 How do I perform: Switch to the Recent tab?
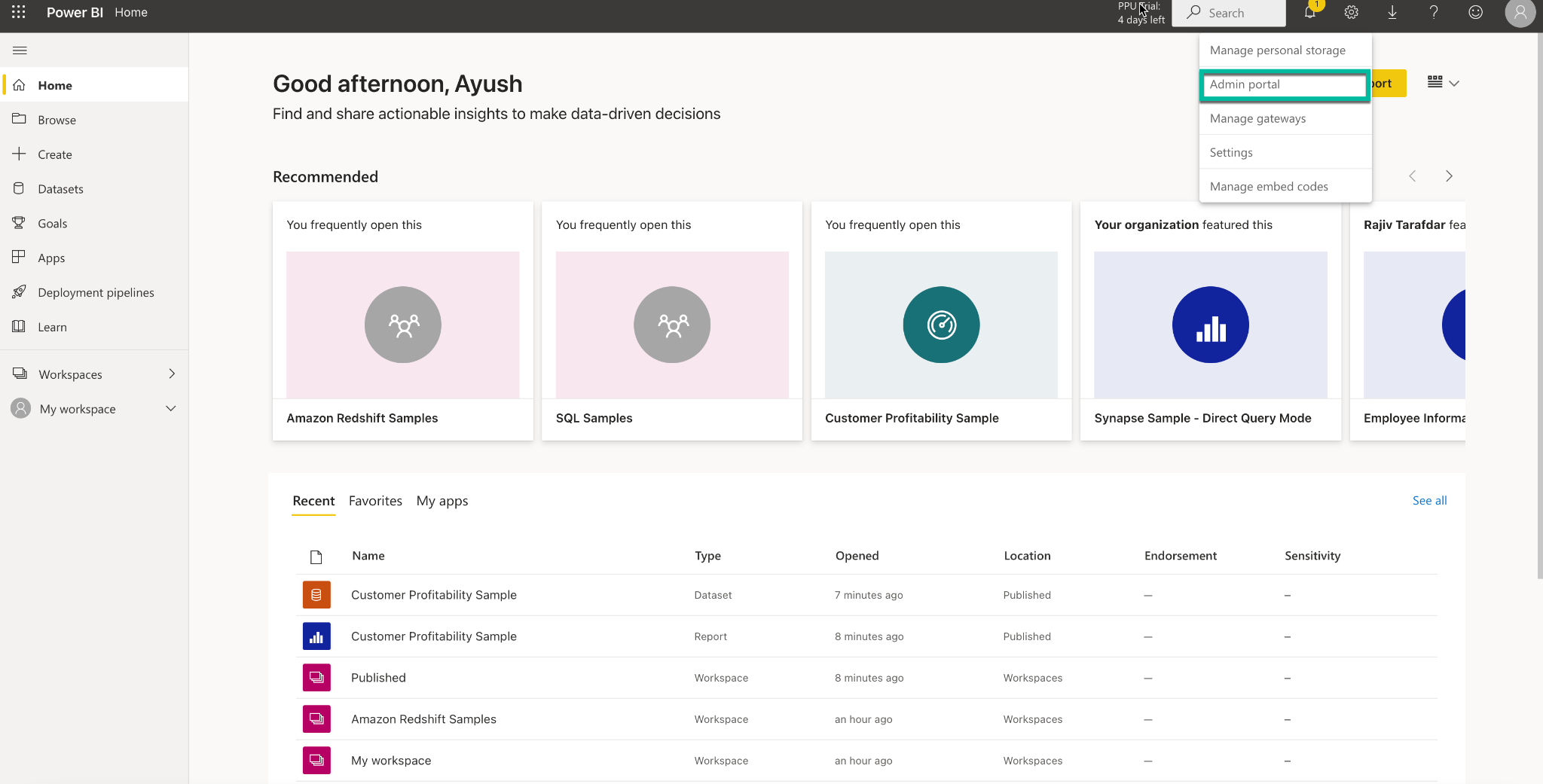click(x=313, y=501)
